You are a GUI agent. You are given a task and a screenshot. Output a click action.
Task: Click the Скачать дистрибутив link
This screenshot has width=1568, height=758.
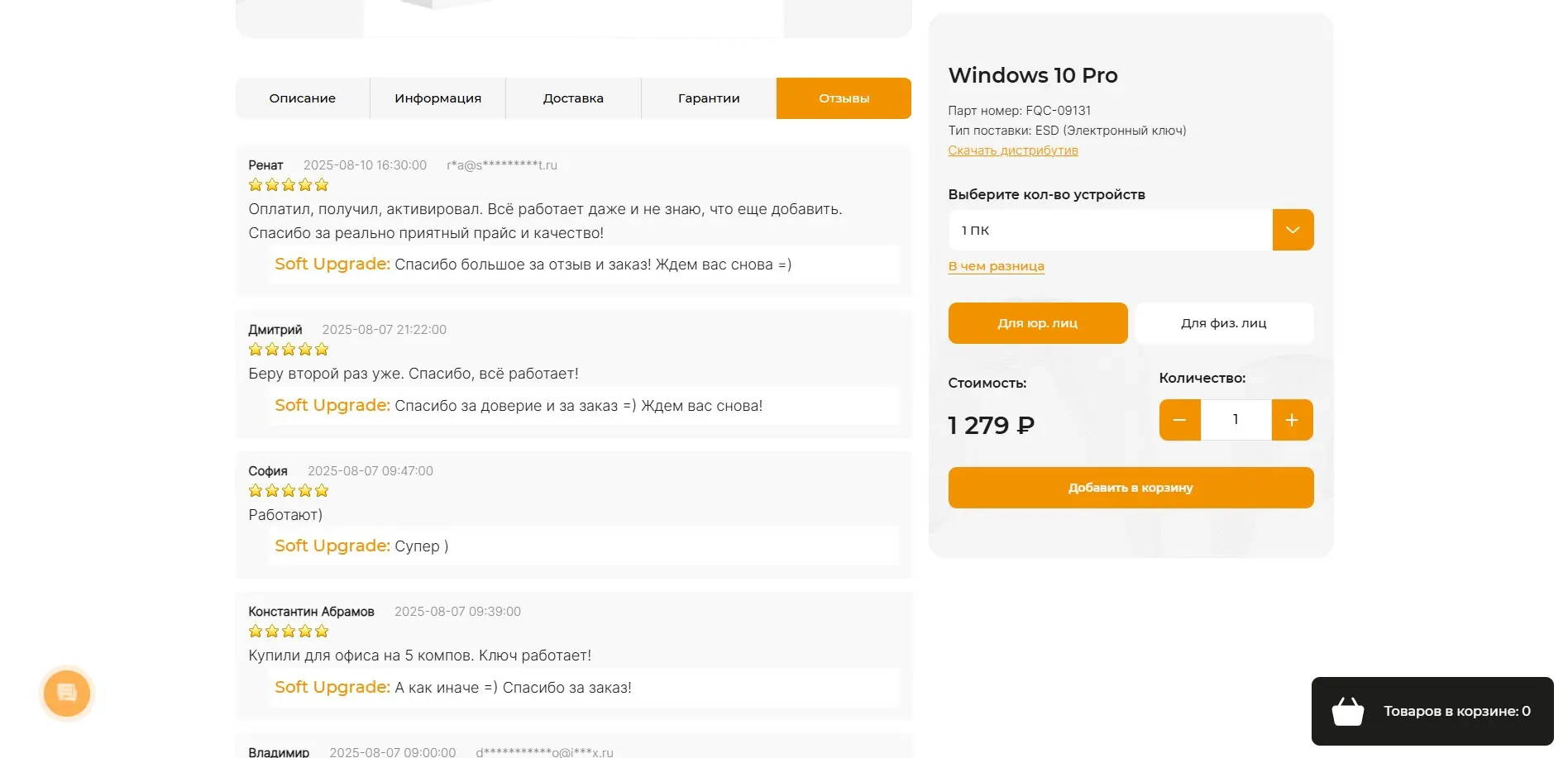(x=1013, y=150)
